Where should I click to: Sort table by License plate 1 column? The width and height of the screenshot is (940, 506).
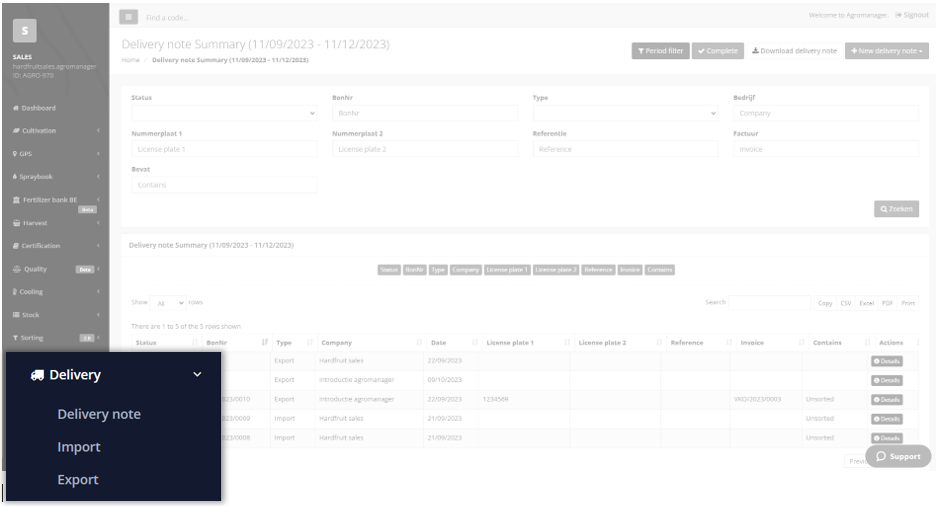(x=567, y=342)
